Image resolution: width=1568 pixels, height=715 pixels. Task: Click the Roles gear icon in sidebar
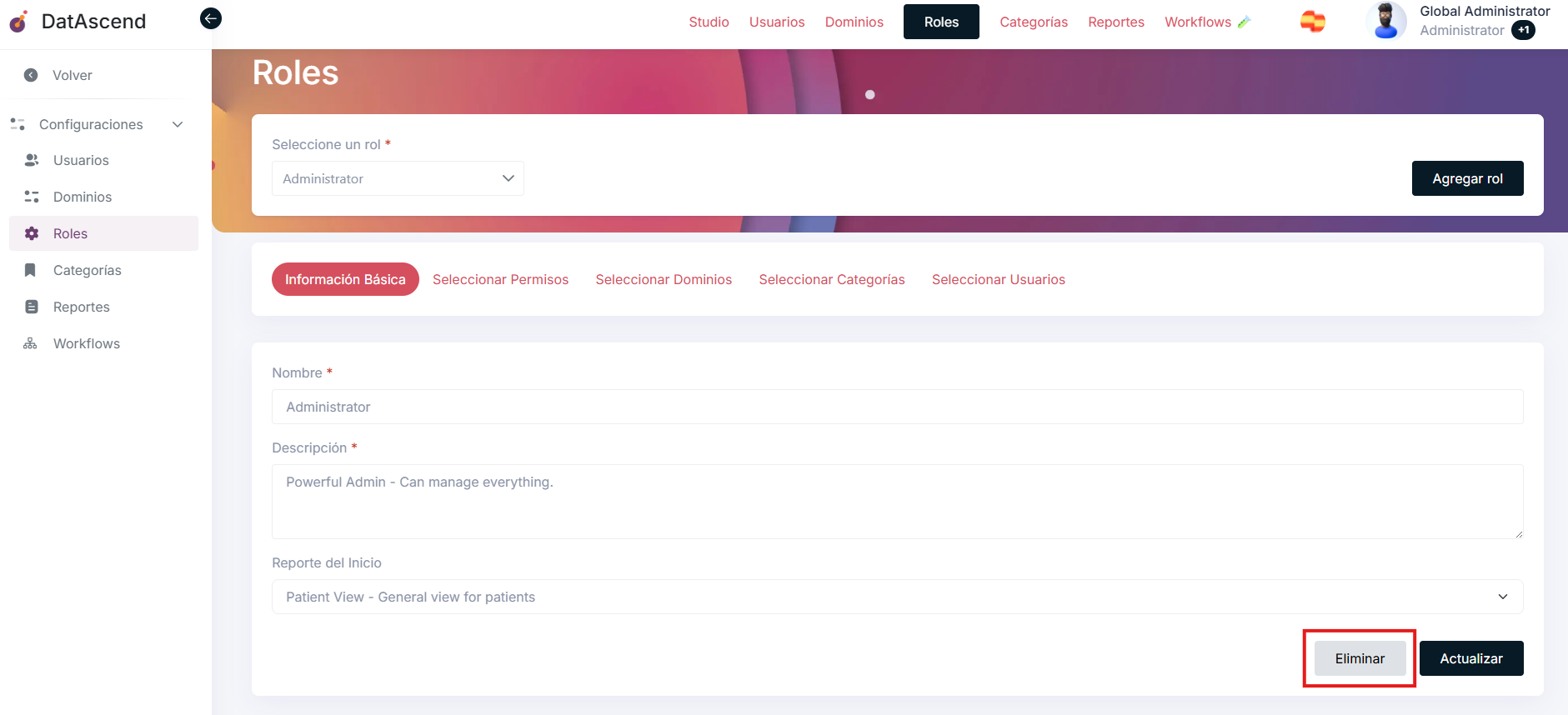pos(32,233)
